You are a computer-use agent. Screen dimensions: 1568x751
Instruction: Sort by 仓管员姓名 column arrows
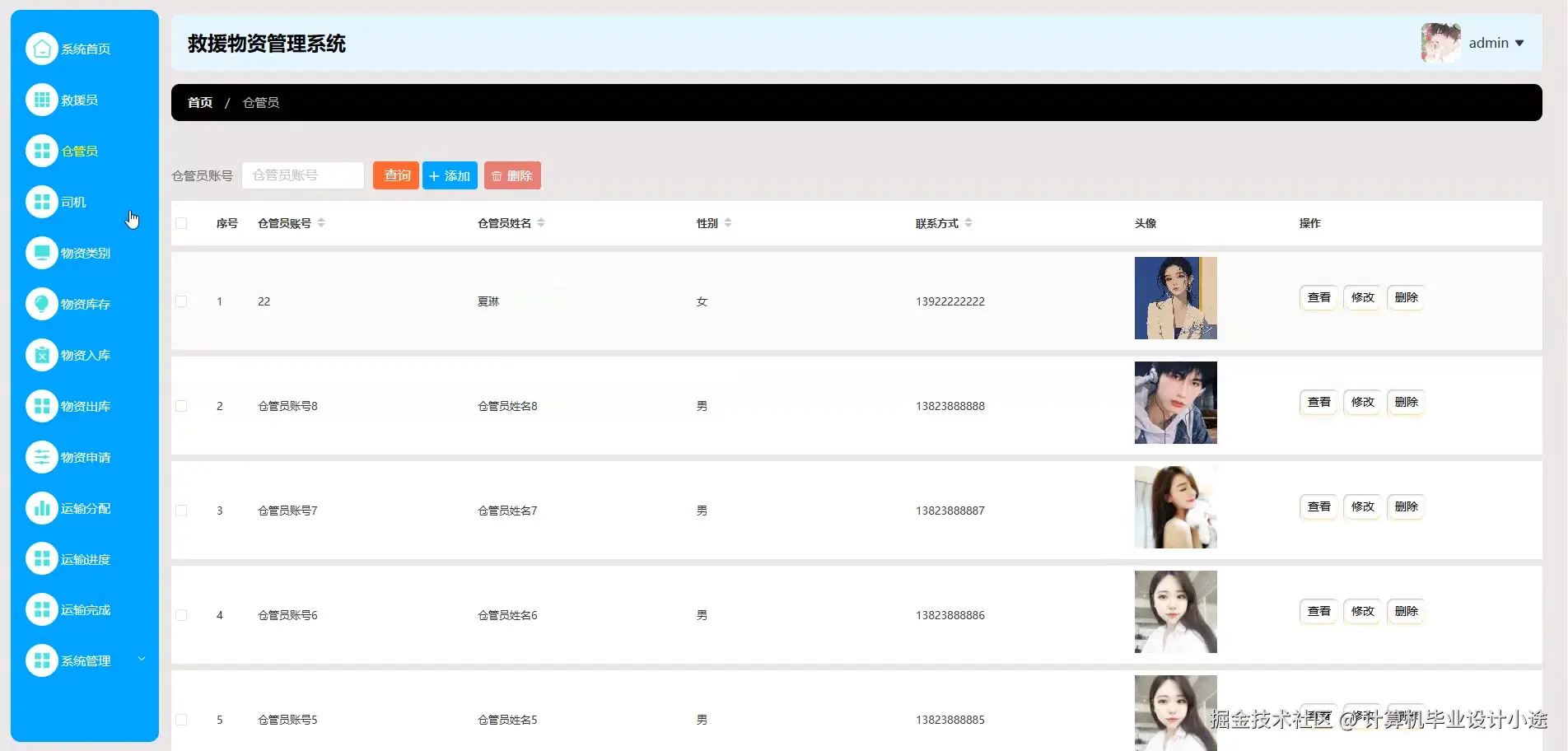coord(541,222)
